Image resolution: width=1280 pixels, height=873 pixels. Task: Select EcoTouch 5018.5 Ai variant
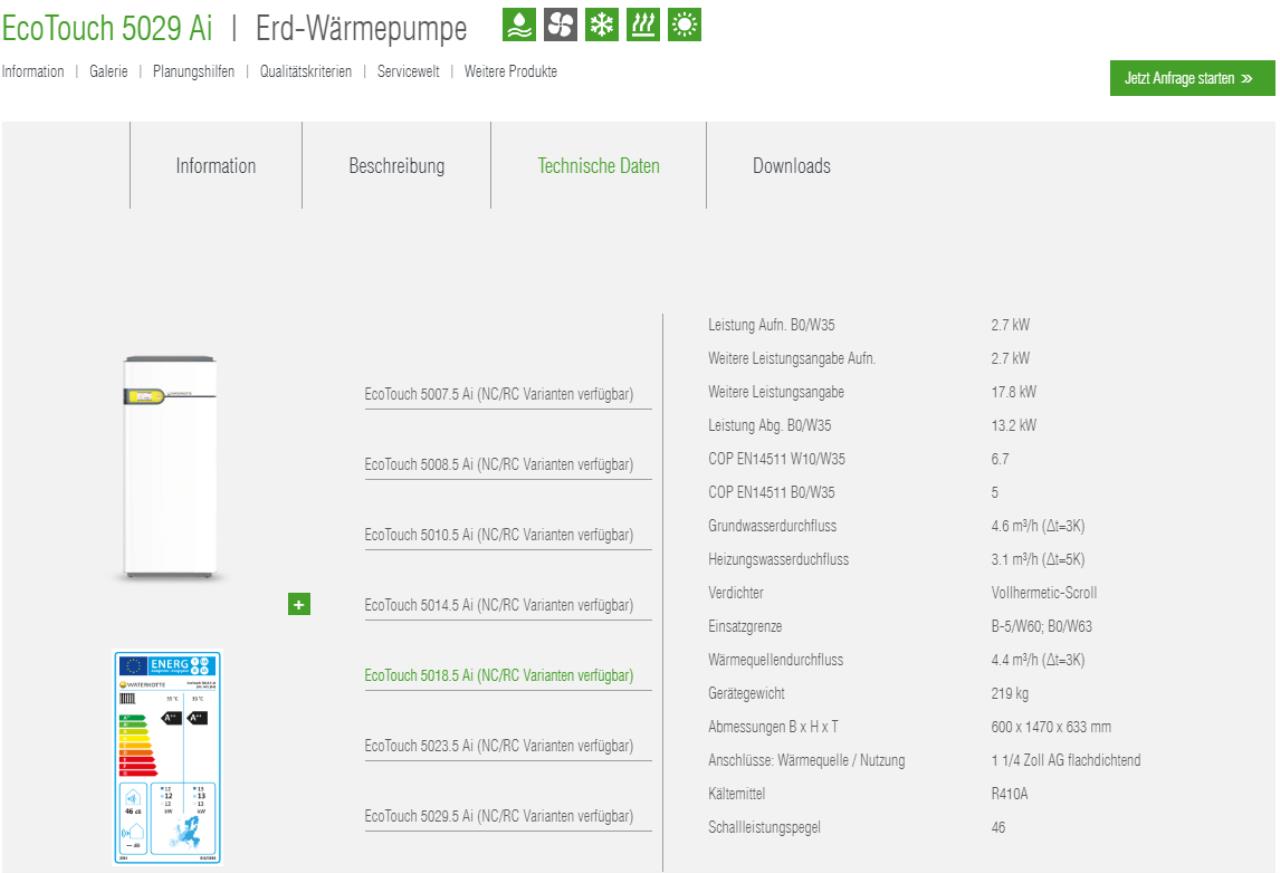coord(498,675)
